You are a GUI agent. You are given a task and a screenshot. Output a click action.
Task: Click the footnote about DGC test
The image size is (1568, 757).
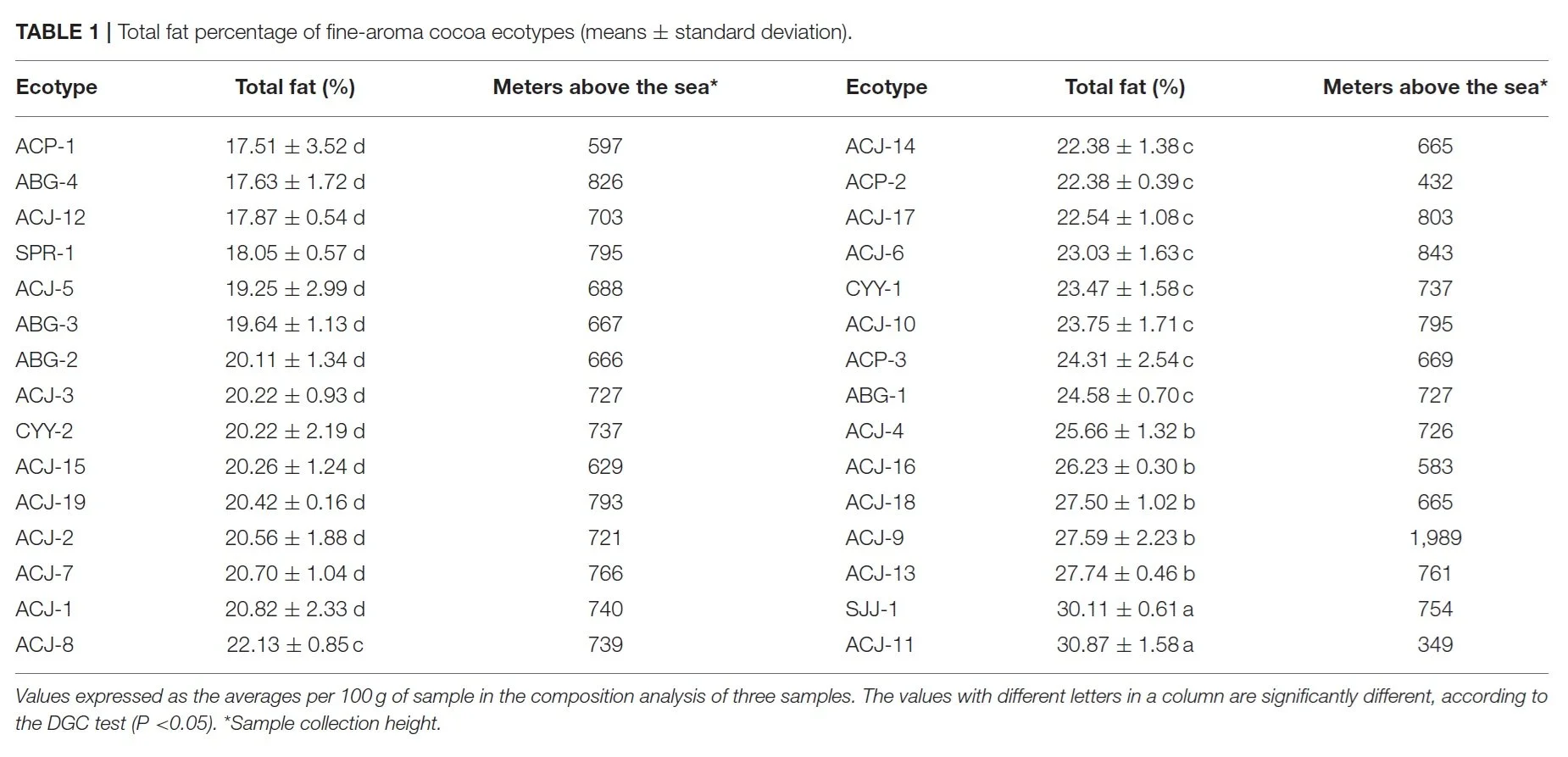pyautogui.click(x=781, y=710)
